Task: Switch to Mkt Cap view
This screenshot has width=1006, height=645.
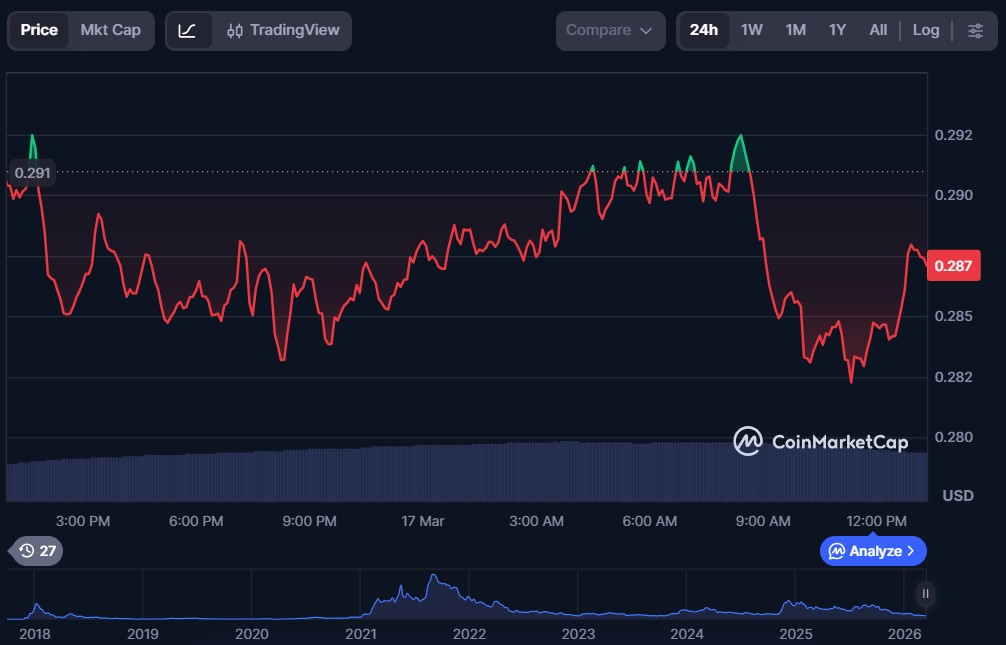Action: [110, 30]
